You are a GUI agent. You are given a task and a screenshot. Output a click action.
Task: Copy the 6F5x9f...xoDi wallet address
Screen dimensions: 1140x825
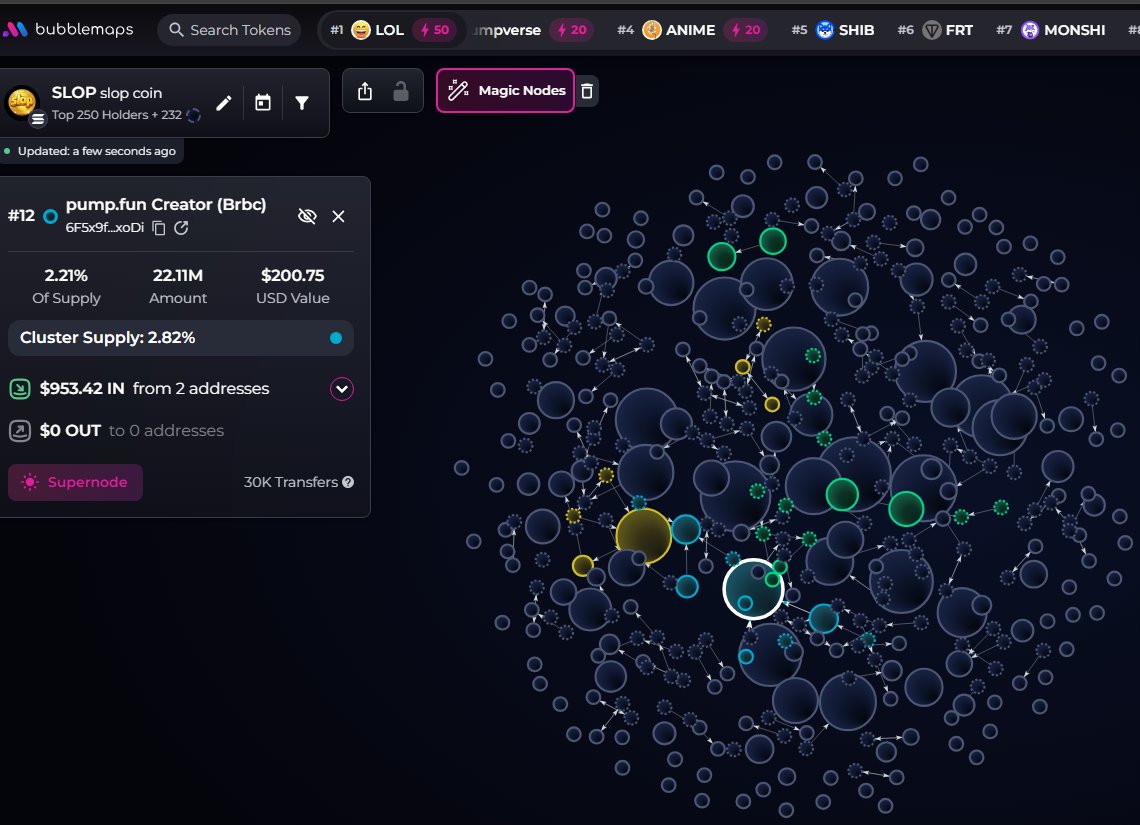159,228
